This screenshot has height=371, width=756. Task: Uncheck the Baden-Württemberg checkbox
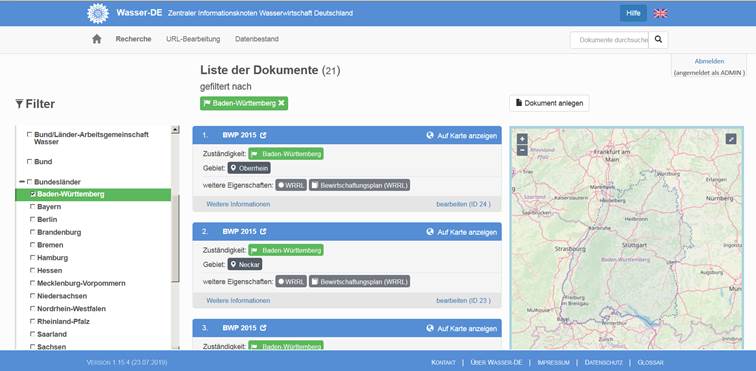(33, 194)
